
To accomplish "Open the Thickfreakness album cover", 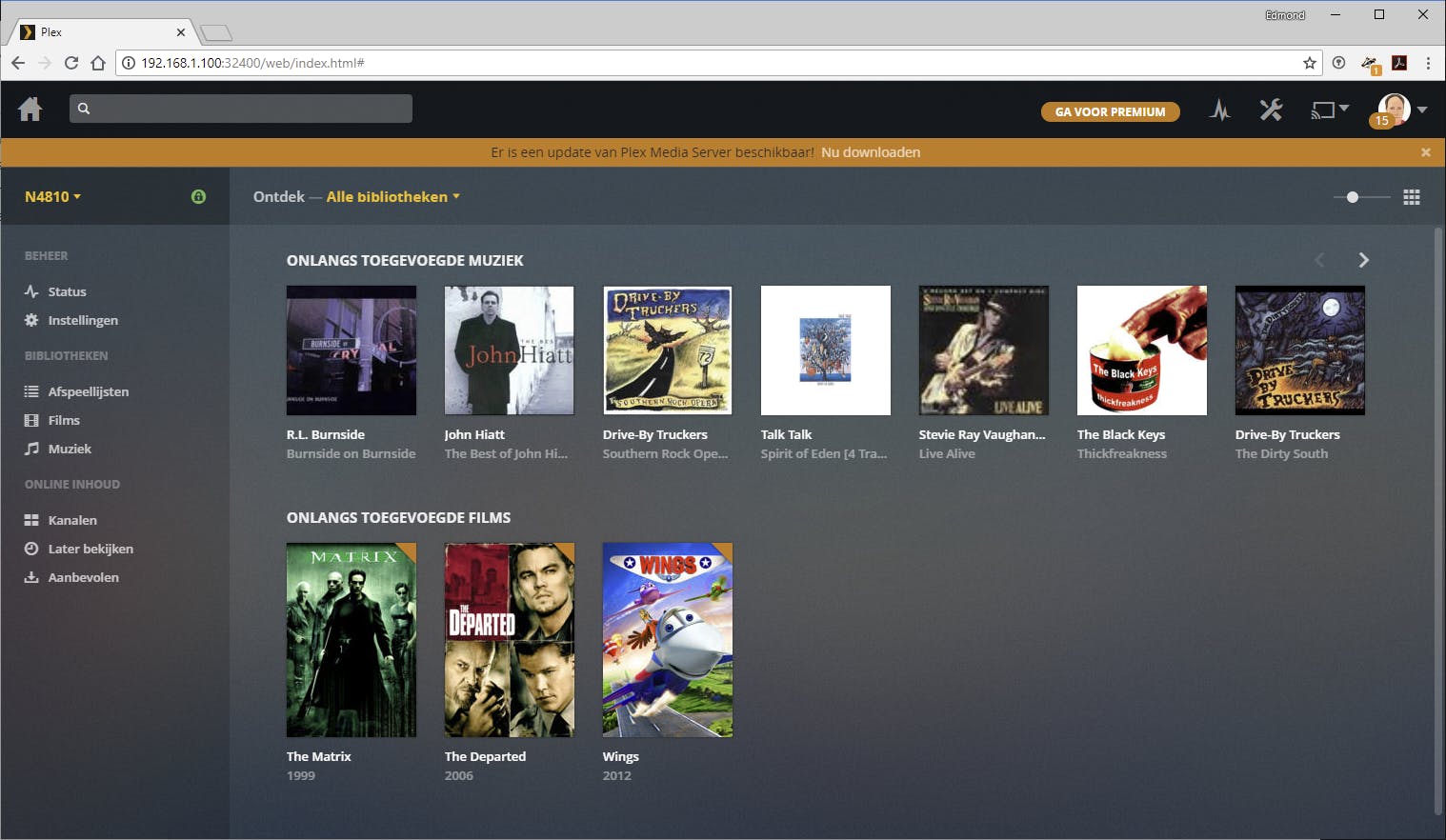I will click(1142, 350).
